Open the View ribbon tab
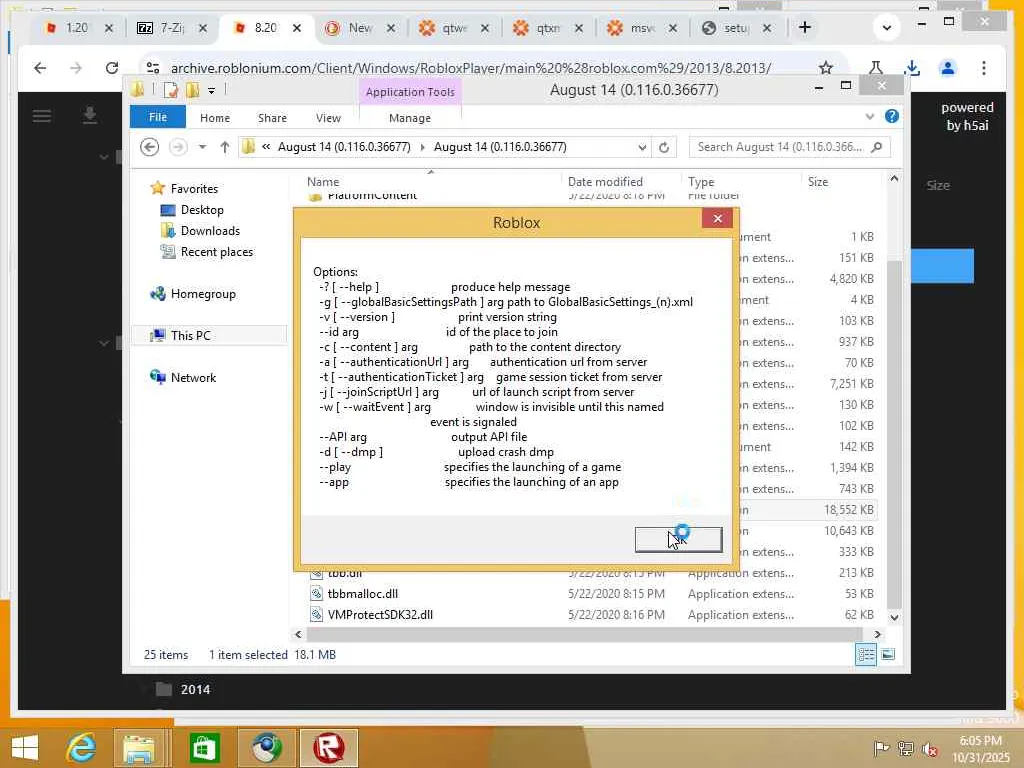This screenshot has width=1024, height=768. (328, 118)
